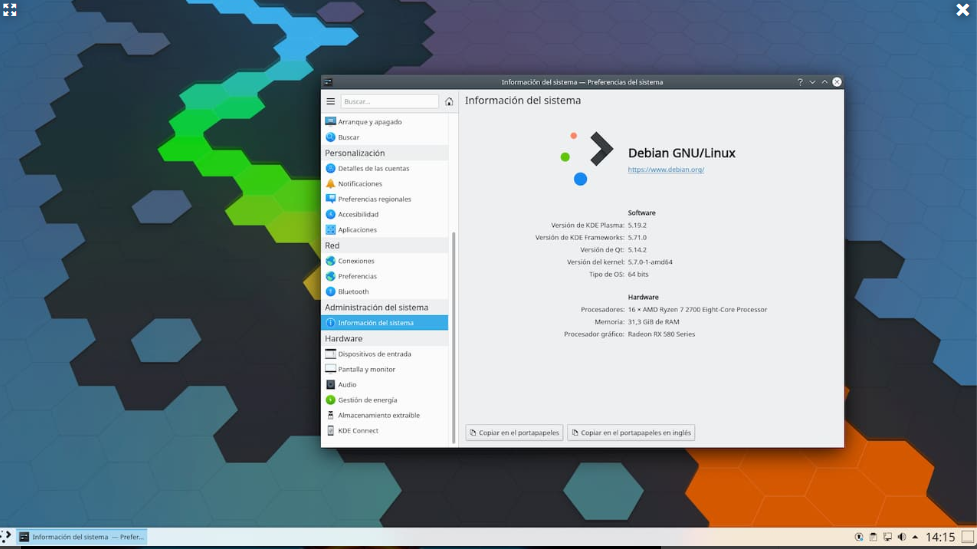Image resolution: width=977 pixels, height=549 pixels.
Task: Click the sidebar vertical scrollbar
Action: coord(454,337)
